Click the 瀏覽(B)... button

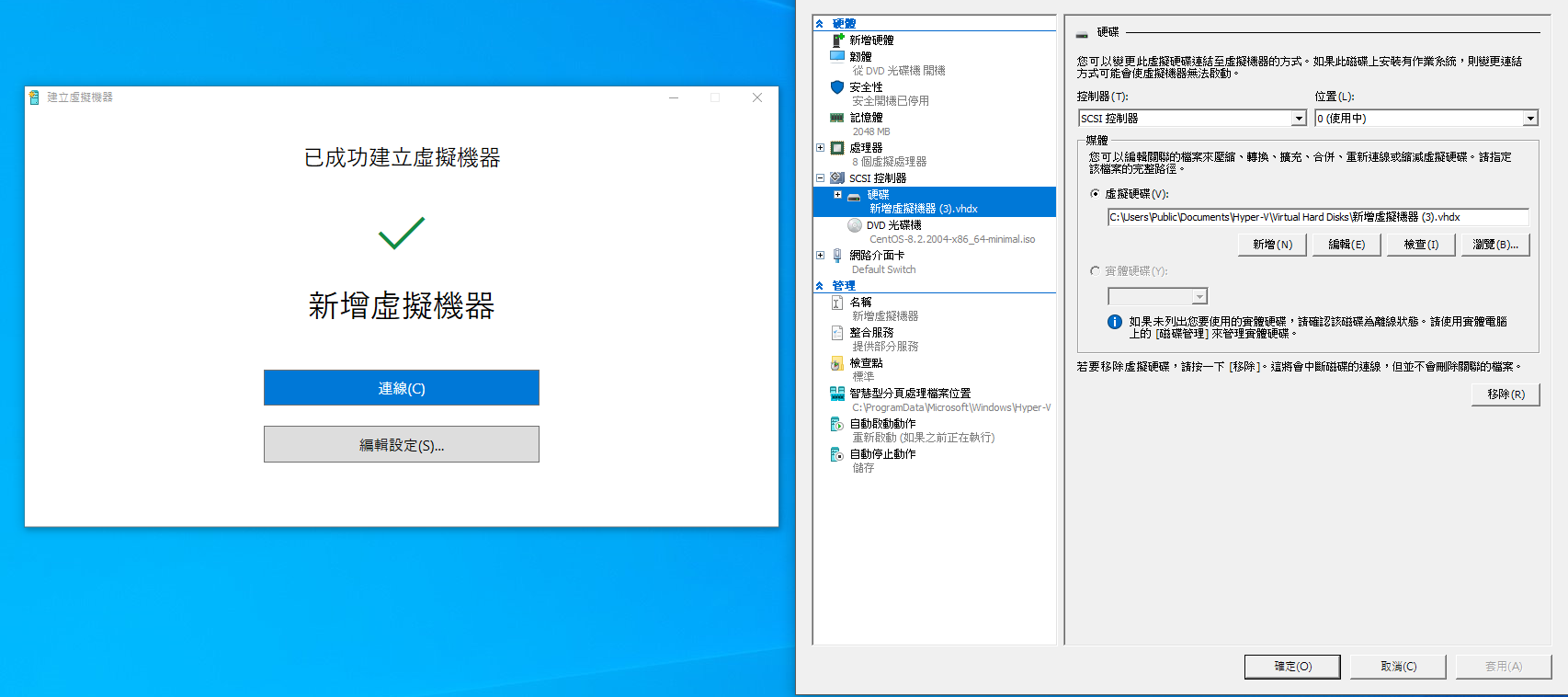(1496, 245)
